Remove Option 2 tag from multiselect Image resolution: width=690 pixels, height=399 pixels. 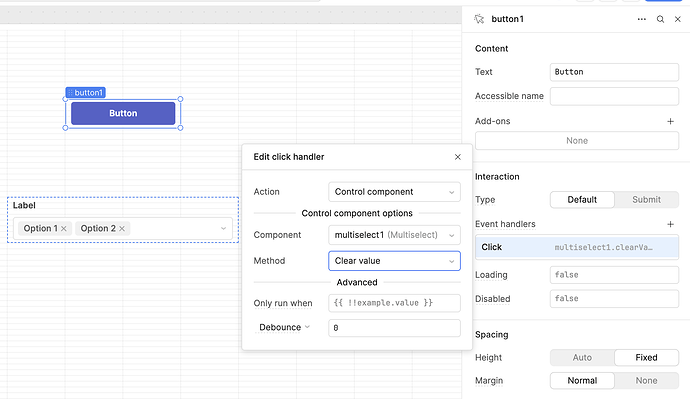(x=122, y=228)
